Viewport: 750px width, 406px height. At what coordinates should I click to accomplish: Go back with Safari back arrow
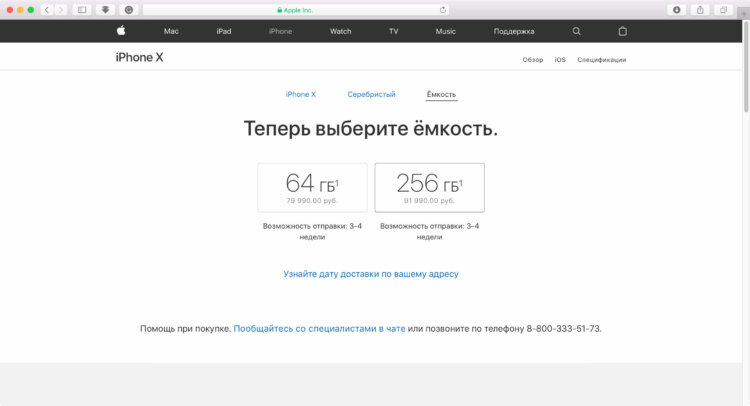click(47, 10)
